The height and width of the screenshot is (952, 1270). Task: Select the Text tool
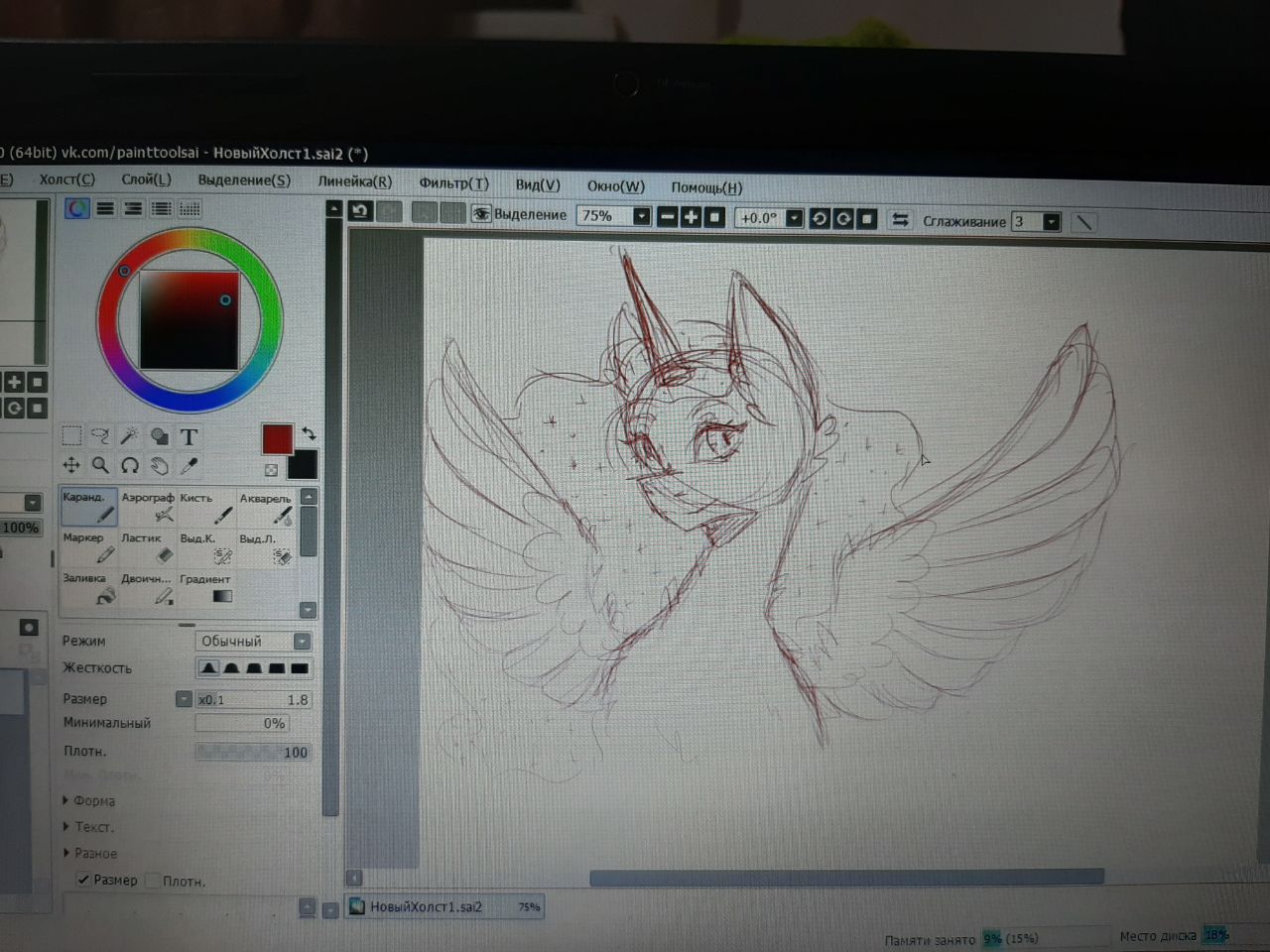click(189, 436)
